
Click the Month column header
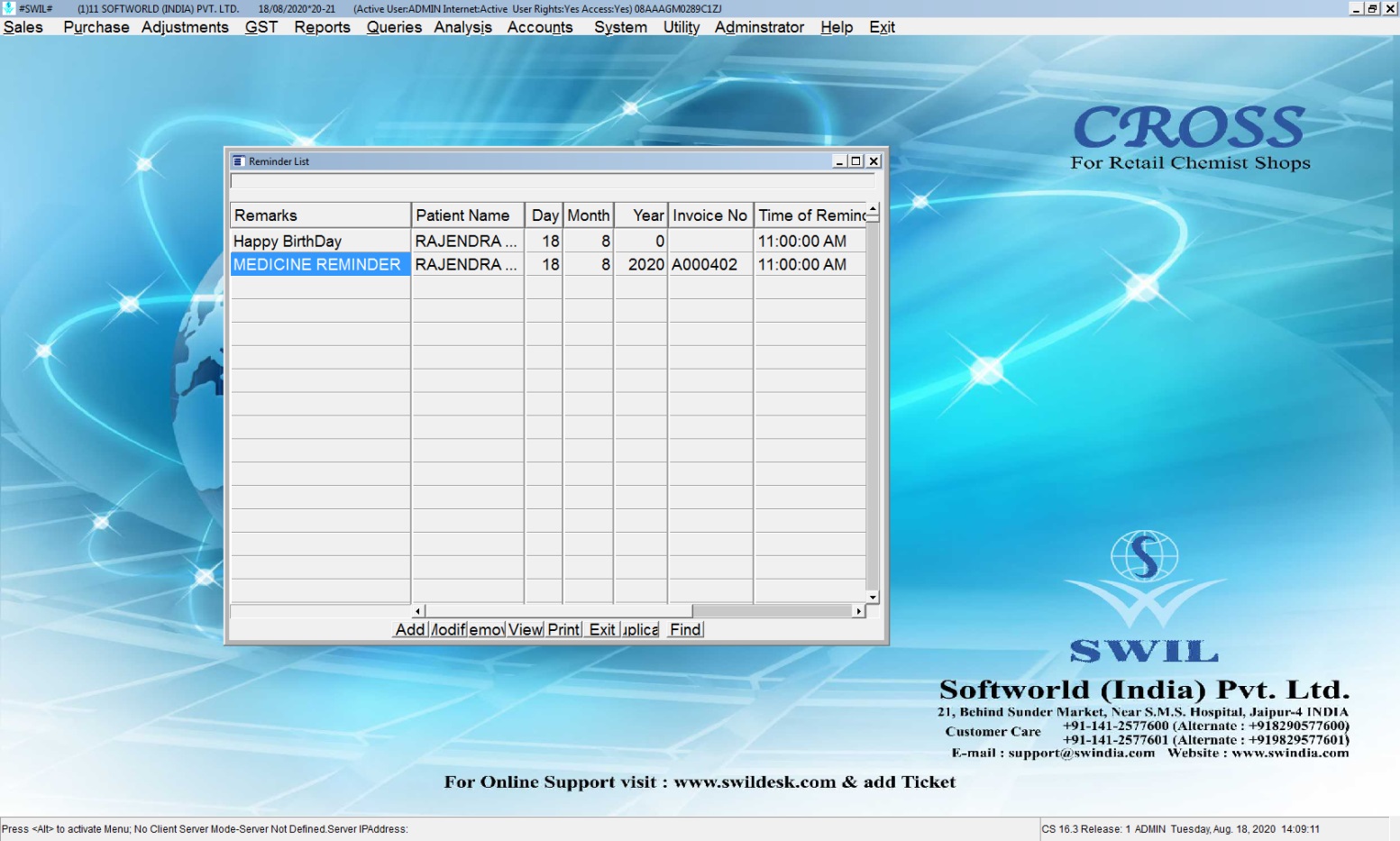pos(589,215)
